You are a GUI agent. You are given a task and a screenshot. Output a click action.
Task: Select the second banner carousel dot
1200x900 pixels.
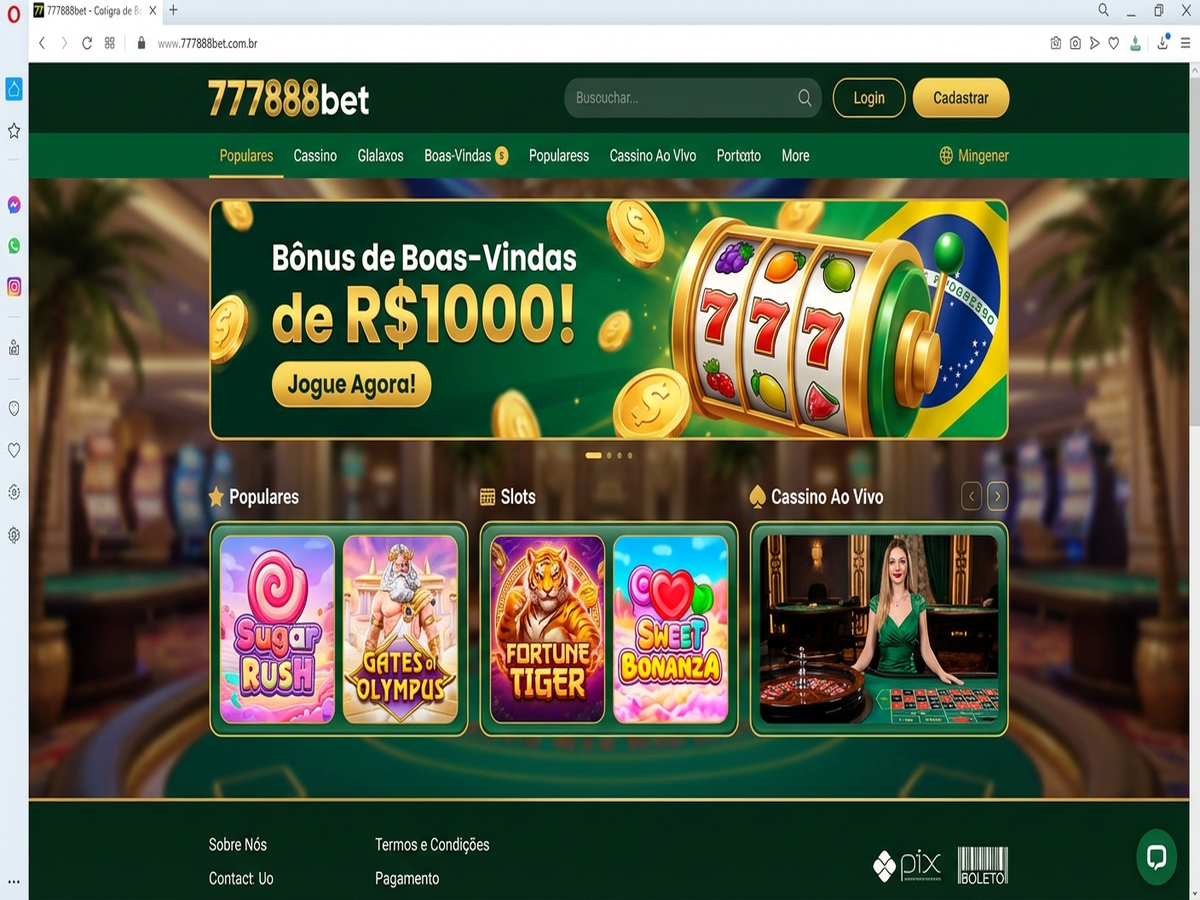tap(608, 455)
